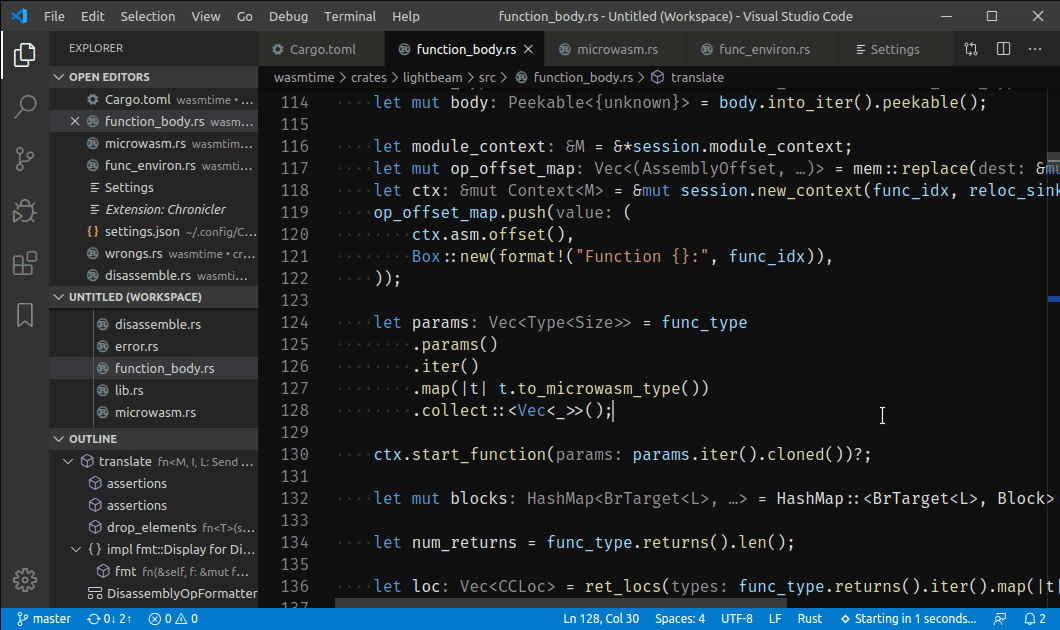The width and height of the screenshot is (1060, 630).
Task: Switch to the func_environ.rs tab
Action: (763, 49)
